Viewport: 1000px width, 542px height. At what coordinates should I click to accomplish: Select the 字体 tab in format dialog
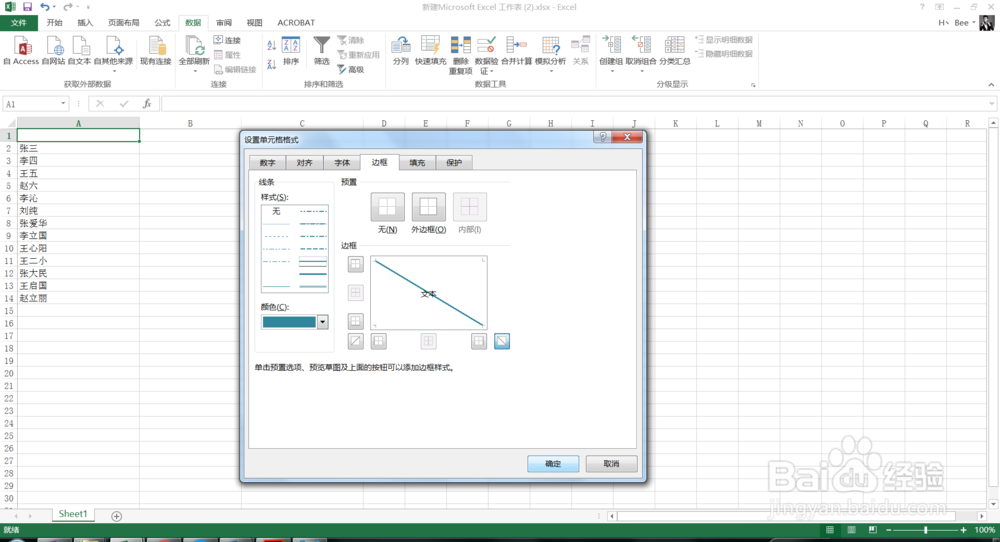(x=342, y=163)
